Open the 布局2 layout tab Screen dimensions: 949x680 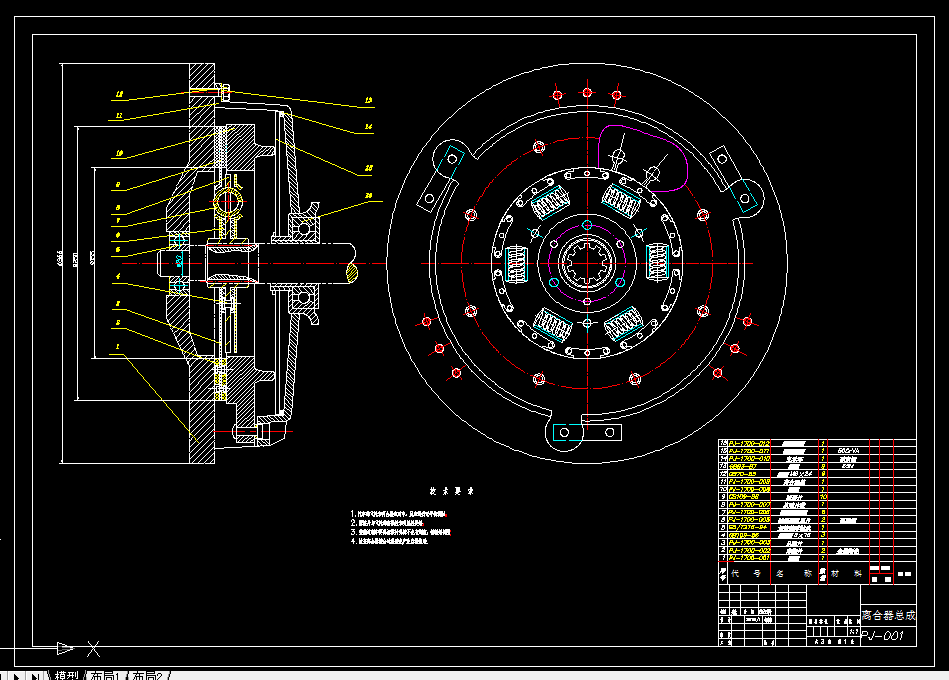pos(148,675)
